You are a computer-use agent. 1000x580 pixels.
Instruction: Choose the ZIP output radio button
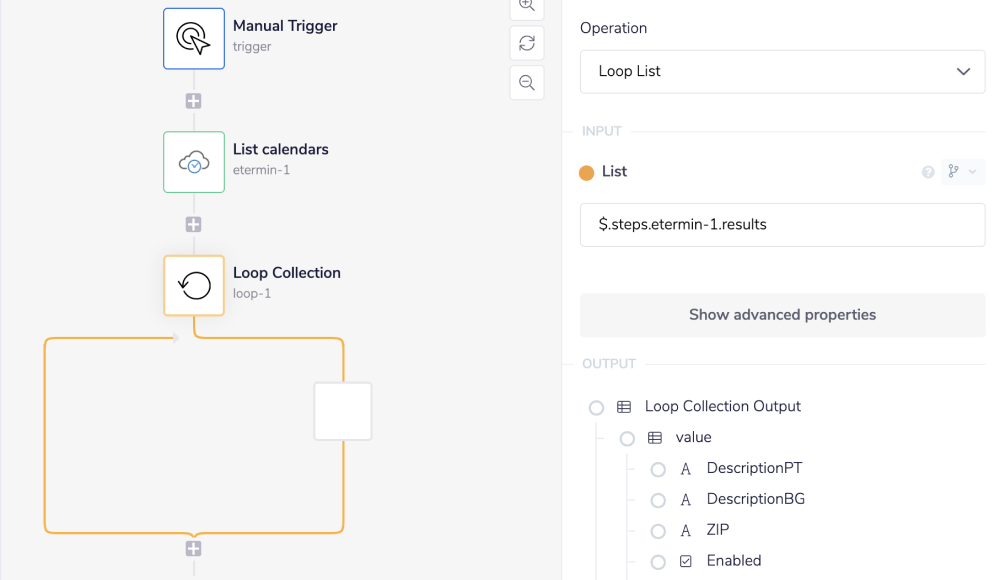point(658,532)
